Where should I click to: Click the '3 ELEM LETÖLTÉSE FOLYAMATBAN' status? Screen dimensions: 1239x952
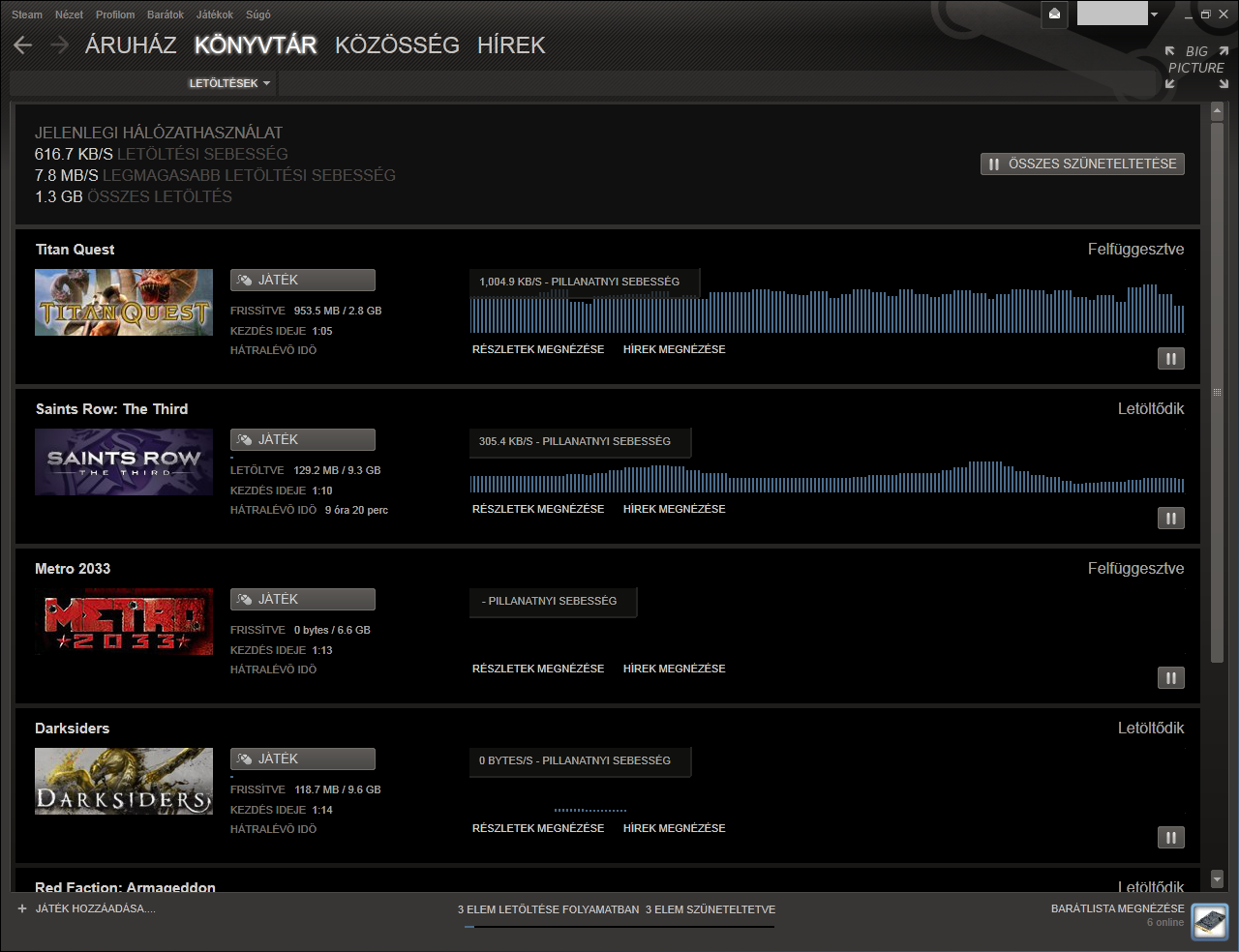pyautogui.click(x=549, y=909)
